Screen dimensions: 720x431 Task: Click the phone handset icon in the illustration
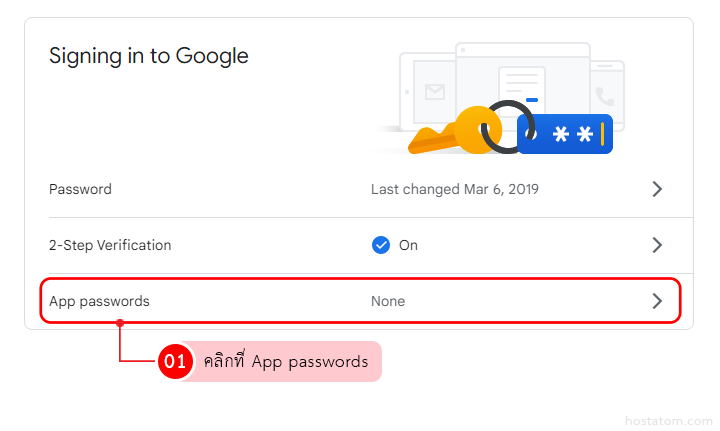605,97
